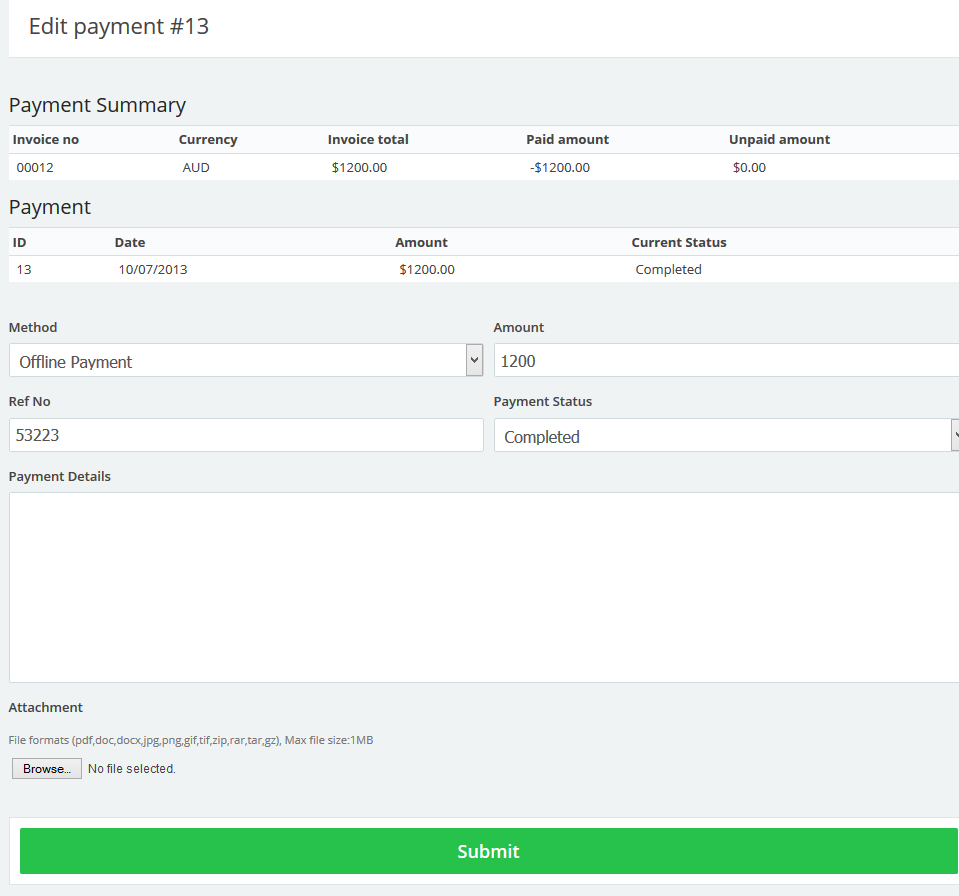Viewport: 959px width, 896px height.
Task: Focus the Payment Details text area
Action: (484, 587)
